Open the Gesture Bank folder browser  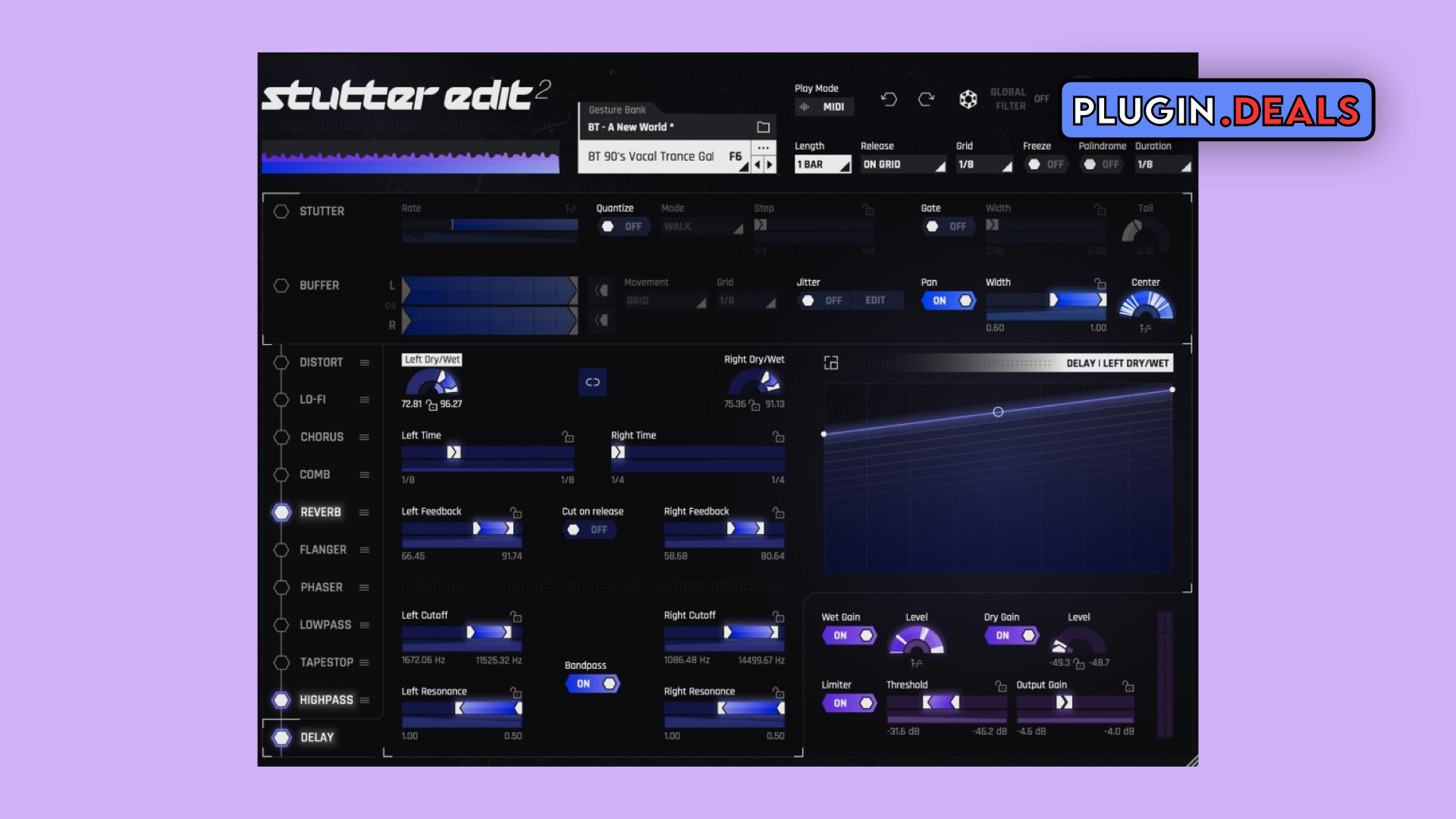click(x=763, y=127)
